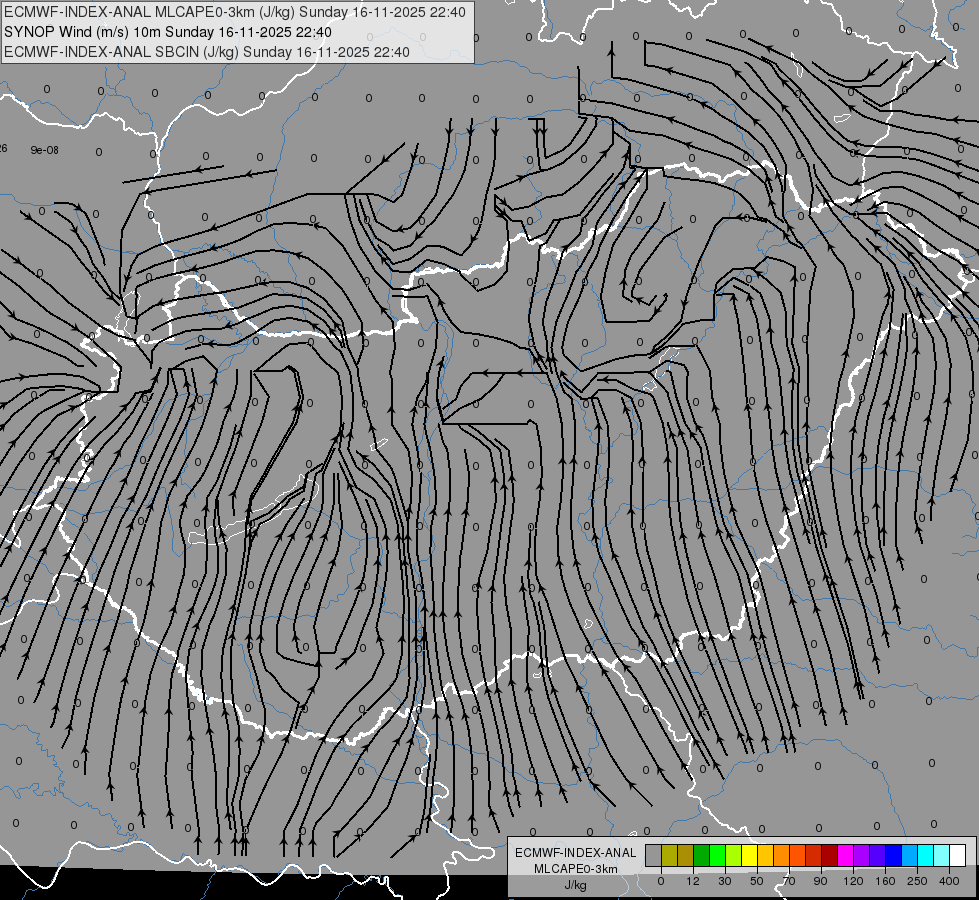The height and width of the screenshot is (900, 979).
Task: Click the legend tick label 120
Action: tap(853, 881)
